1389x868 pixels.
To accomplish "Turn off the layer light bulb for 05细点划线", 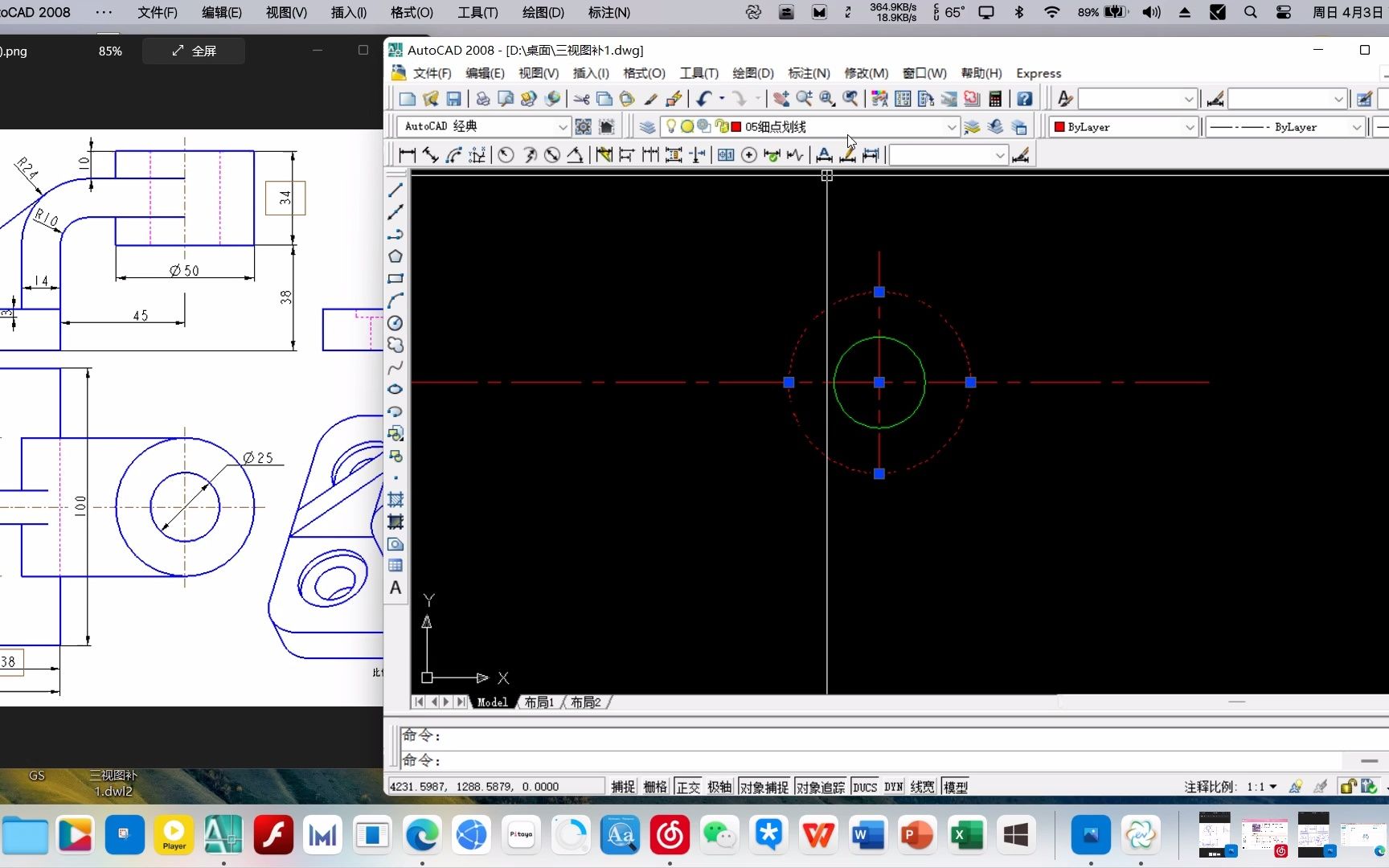I will (x=672, y=126).
